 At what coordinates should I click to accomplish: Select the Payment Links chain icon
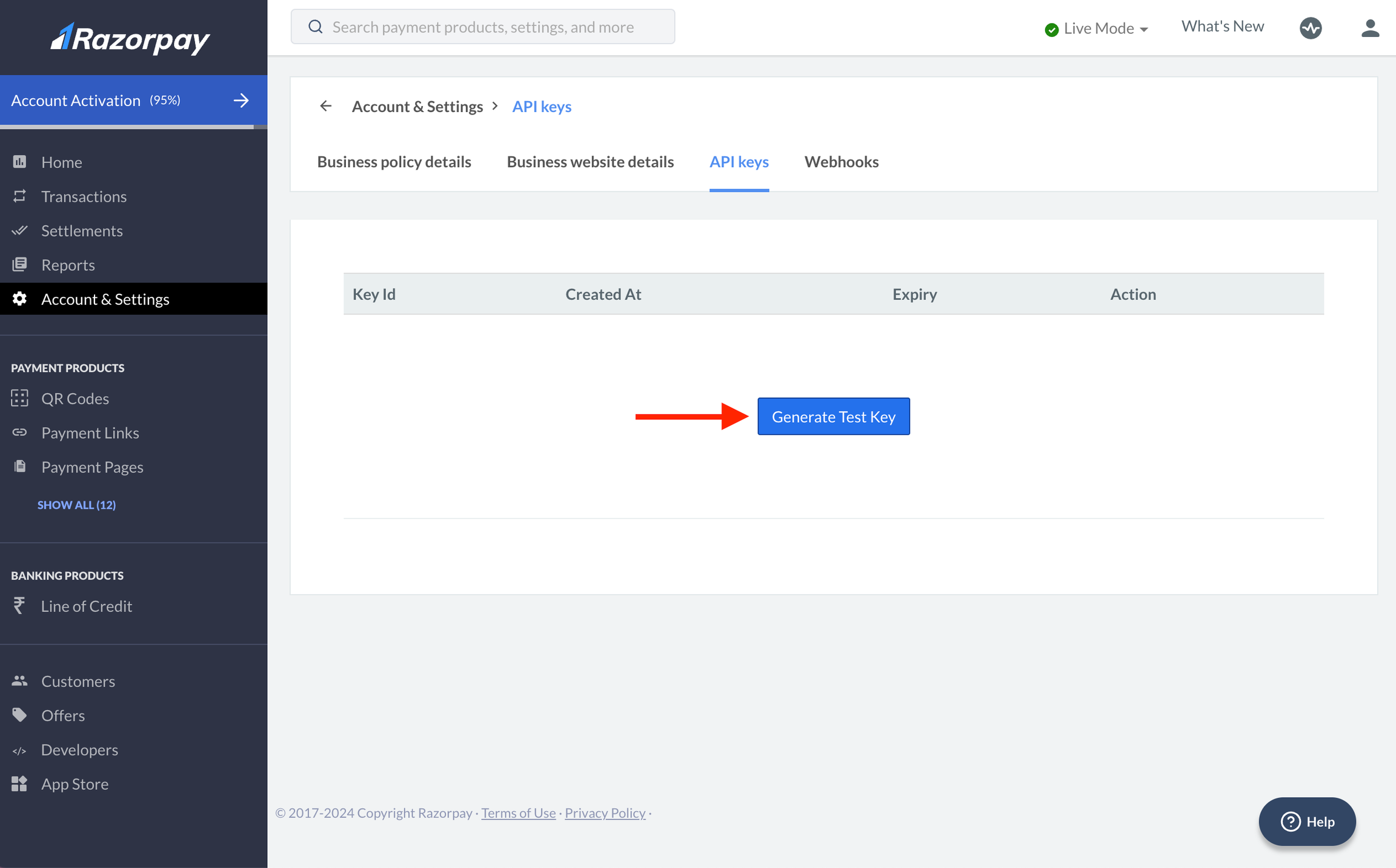click(x=20, y=432)
